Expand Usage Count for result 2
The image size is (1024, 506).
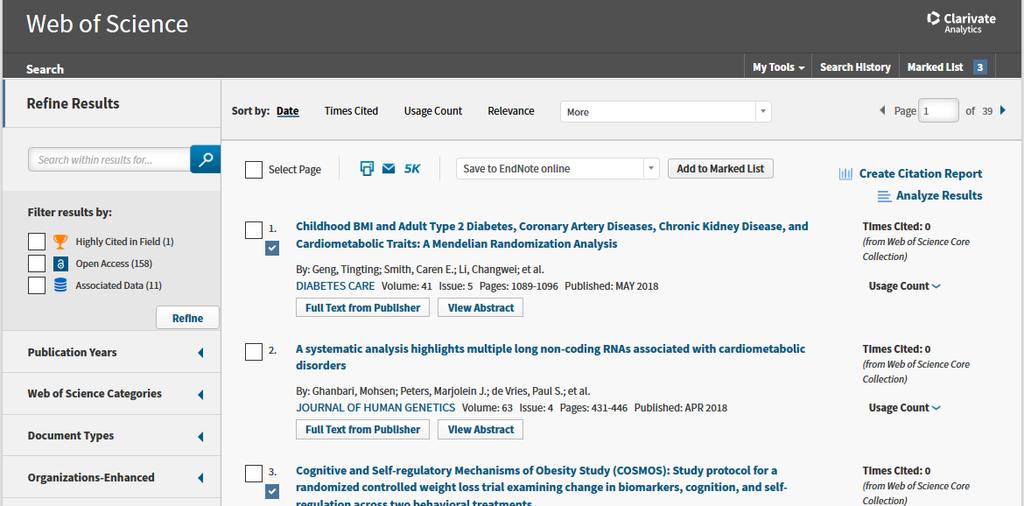coord(904,407)
